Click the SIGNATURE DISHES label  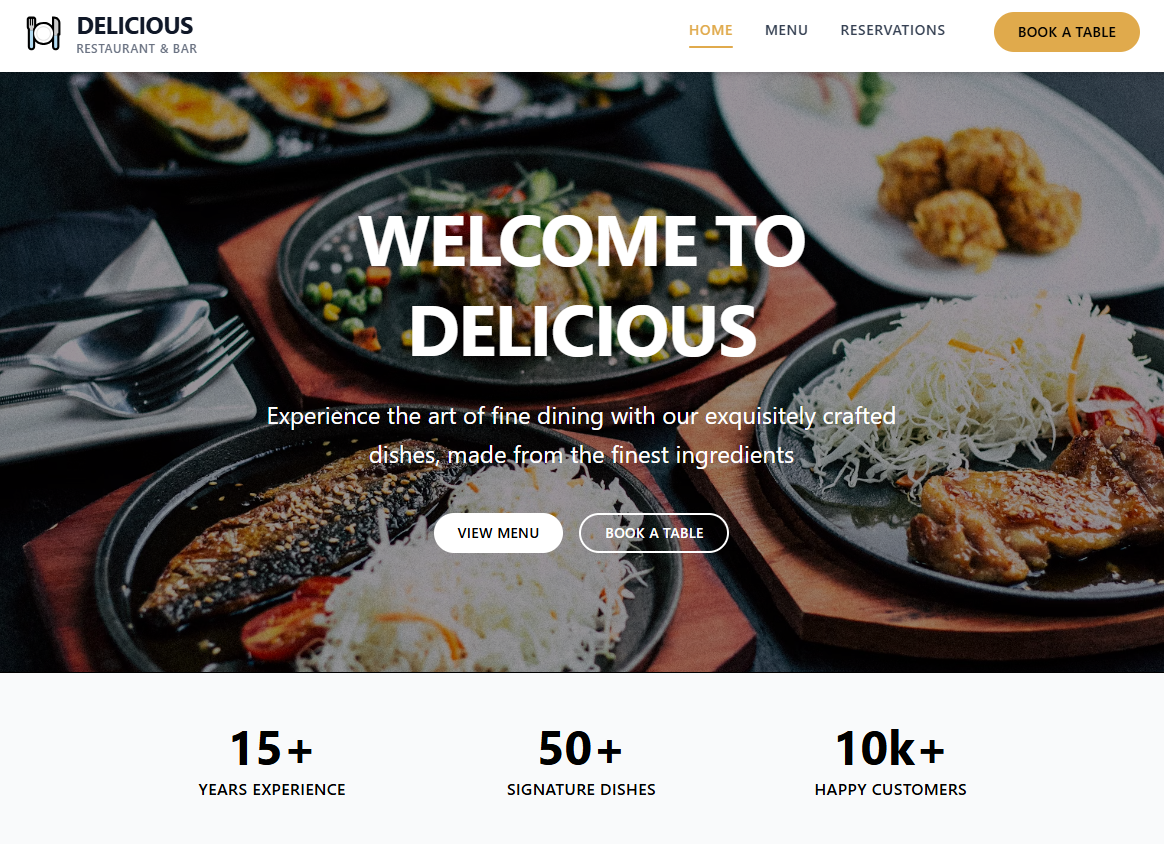(x=581, y=790)
